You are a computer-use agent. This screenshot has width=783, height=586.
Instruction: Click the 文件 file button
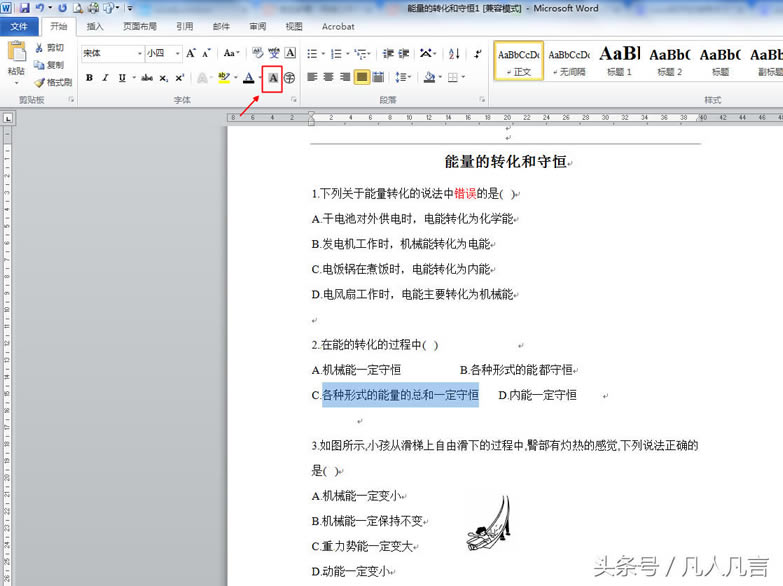(x=19, y=27)
